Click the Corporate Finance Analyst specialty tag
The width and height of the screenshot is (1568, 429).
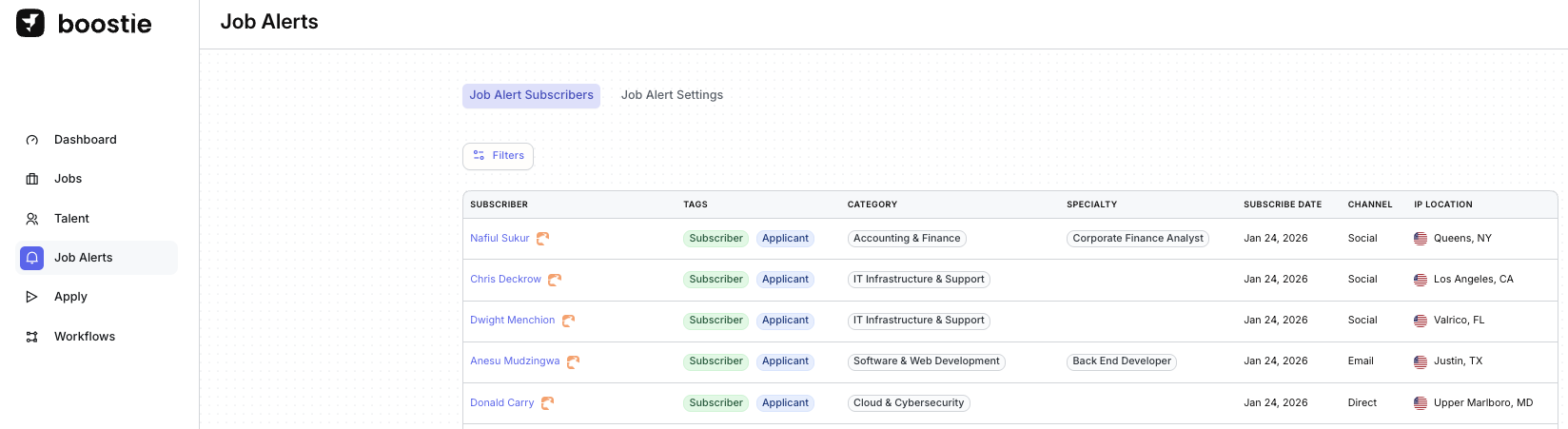click(1137, 239)
